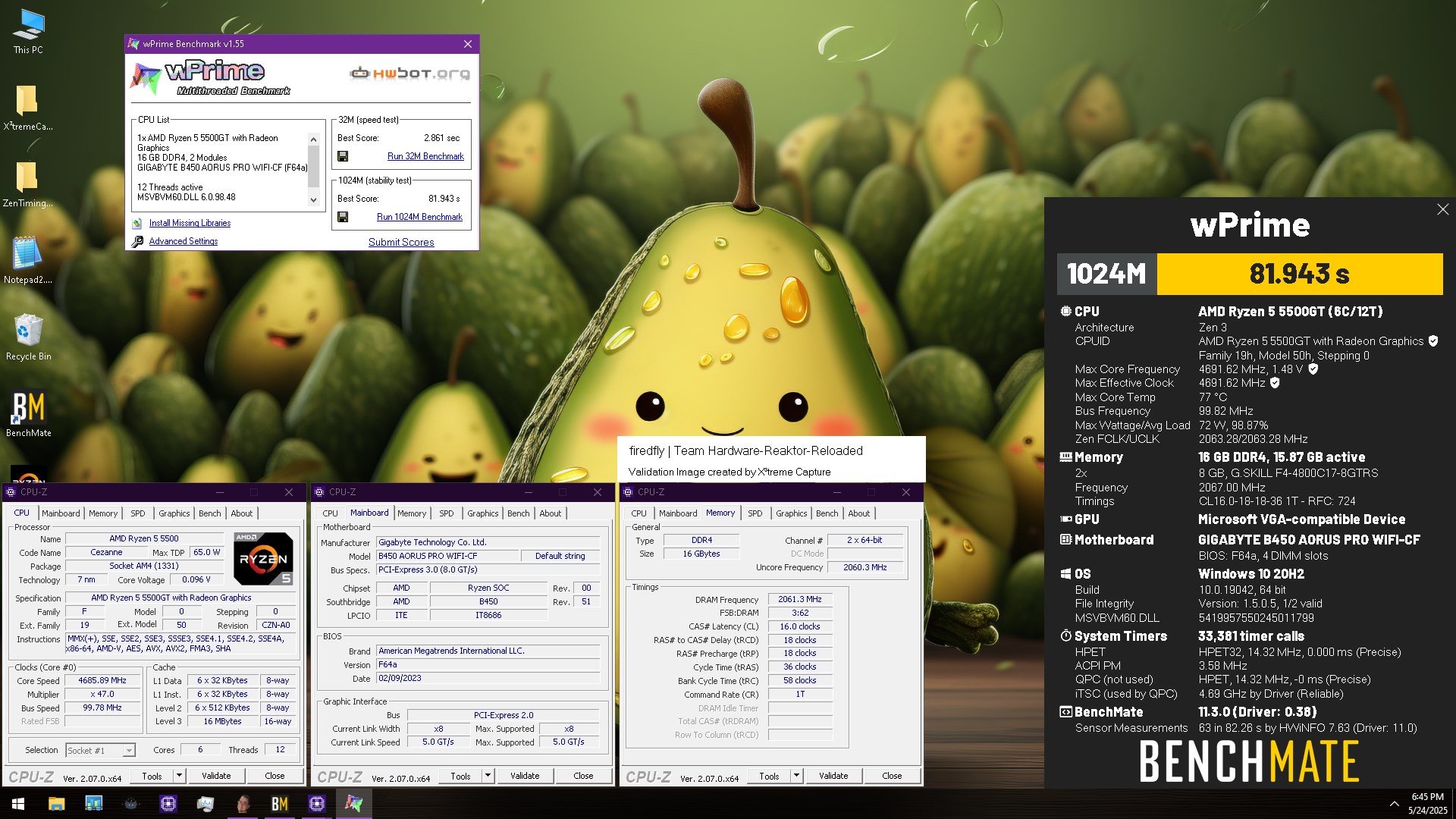
Task: Open About tab in CPU-Z Memory window
Action: (x=859, y=513)
